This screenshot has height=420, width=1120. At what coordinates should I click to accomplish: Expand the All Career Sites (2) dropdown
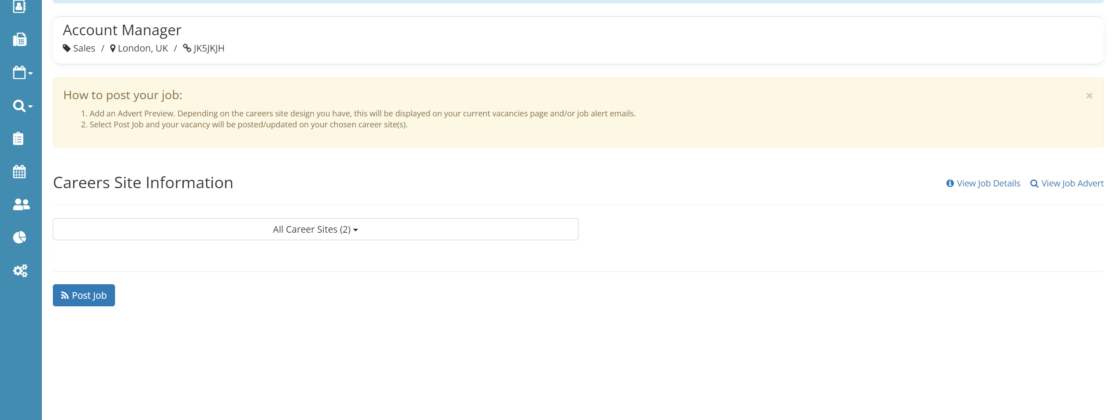pyautogui.click(x=315, y=229)
